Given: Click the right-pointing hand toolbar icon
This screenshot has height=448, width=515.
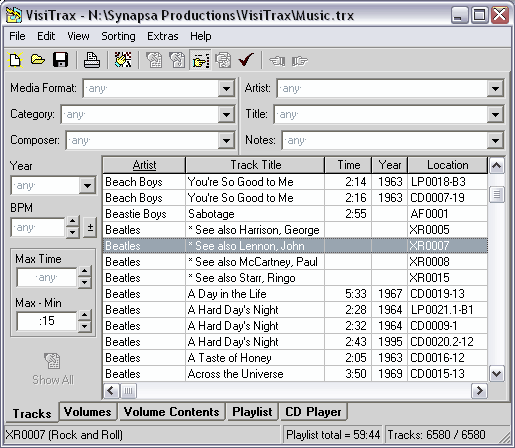Looking at the screenshot, I should [300, 61].
